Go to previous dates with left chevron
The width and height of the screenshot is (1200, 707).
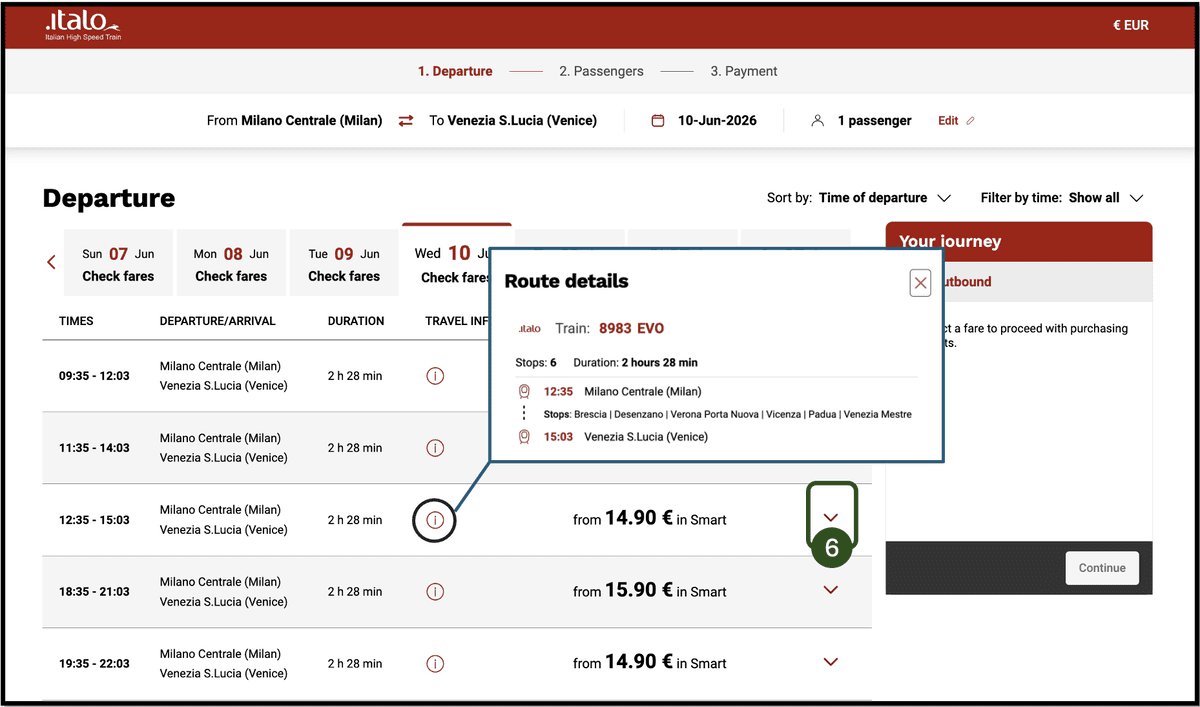click(51, 262)
